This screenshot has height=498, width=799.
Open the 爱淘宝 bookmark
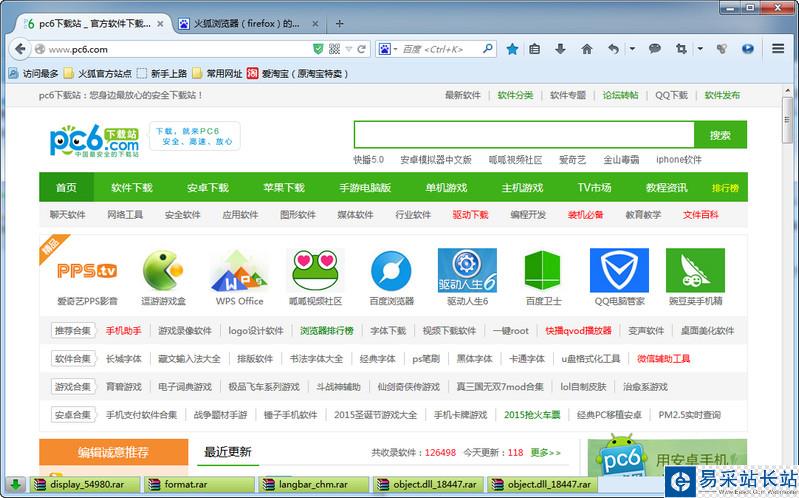pos(298,73)
